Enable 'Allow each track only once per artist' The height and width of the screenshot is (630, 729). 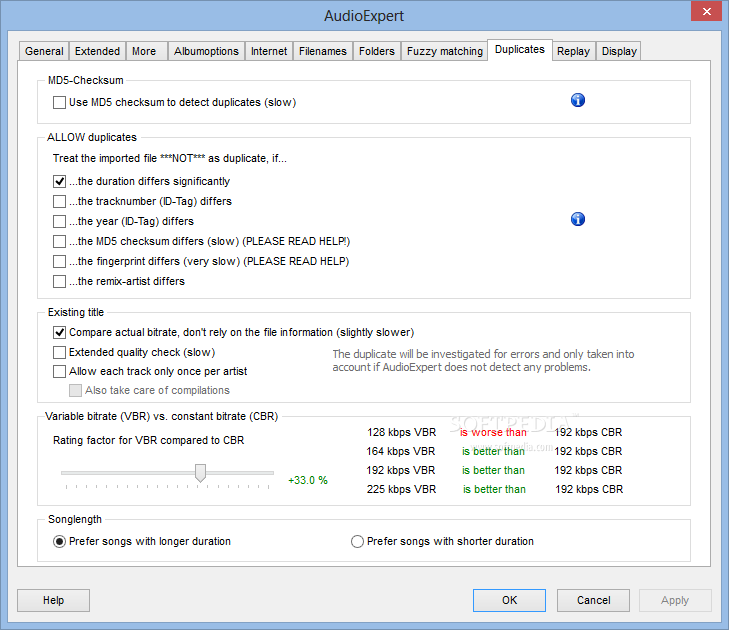tap(60, 371)
